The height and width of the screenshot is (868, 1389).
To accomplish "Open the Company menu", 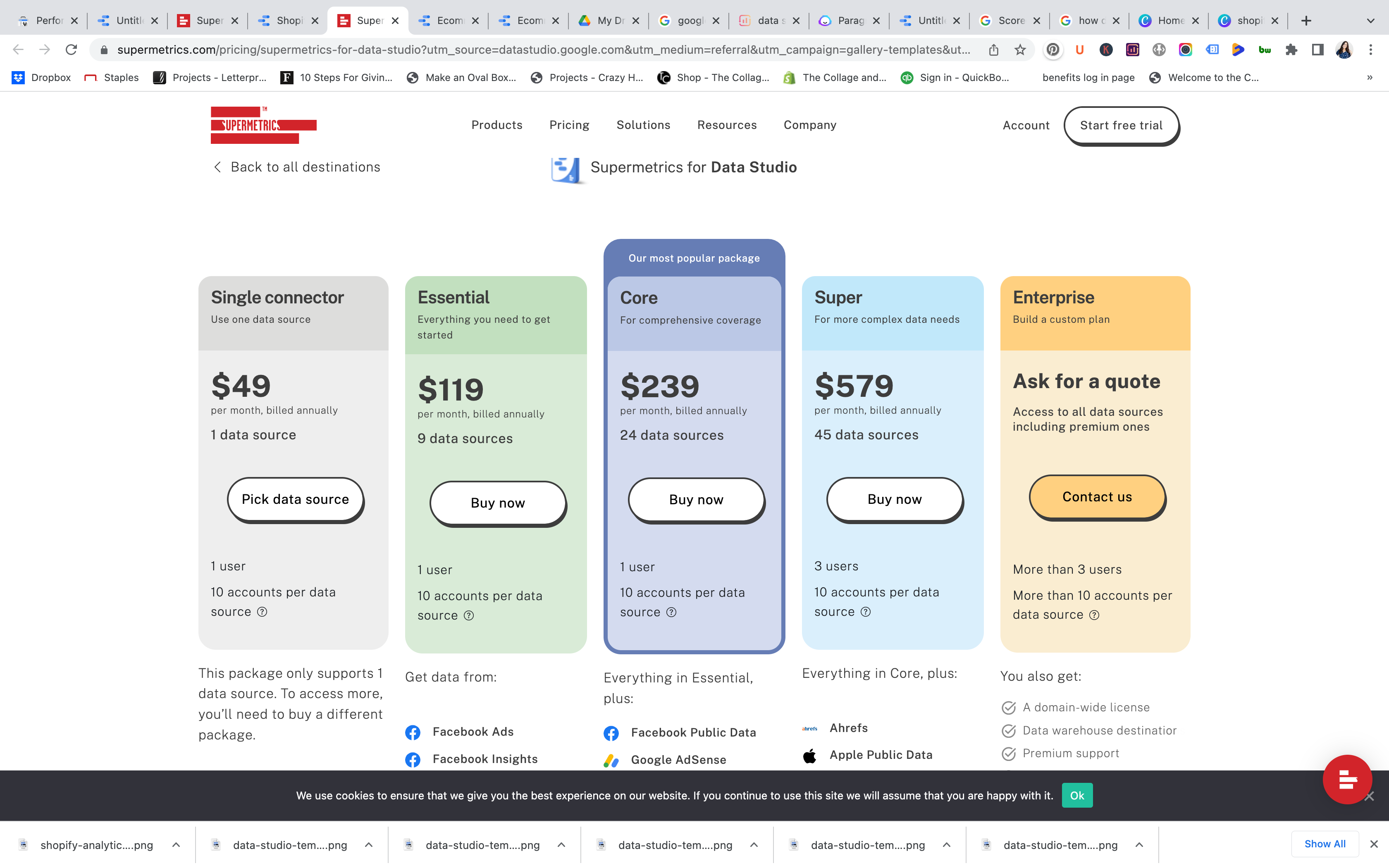I will 810,125.
